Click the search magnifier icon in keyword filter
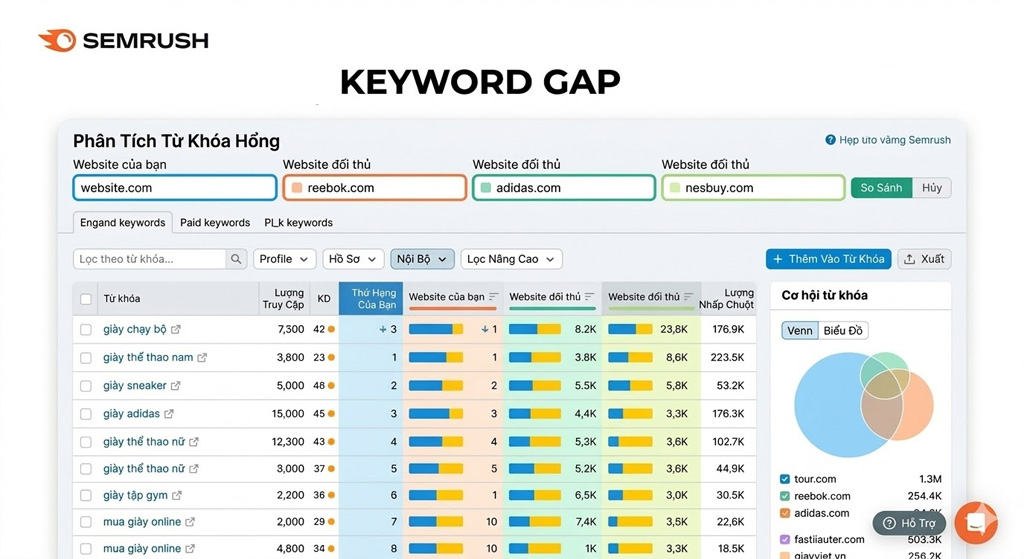 click(x=236, y=259)
